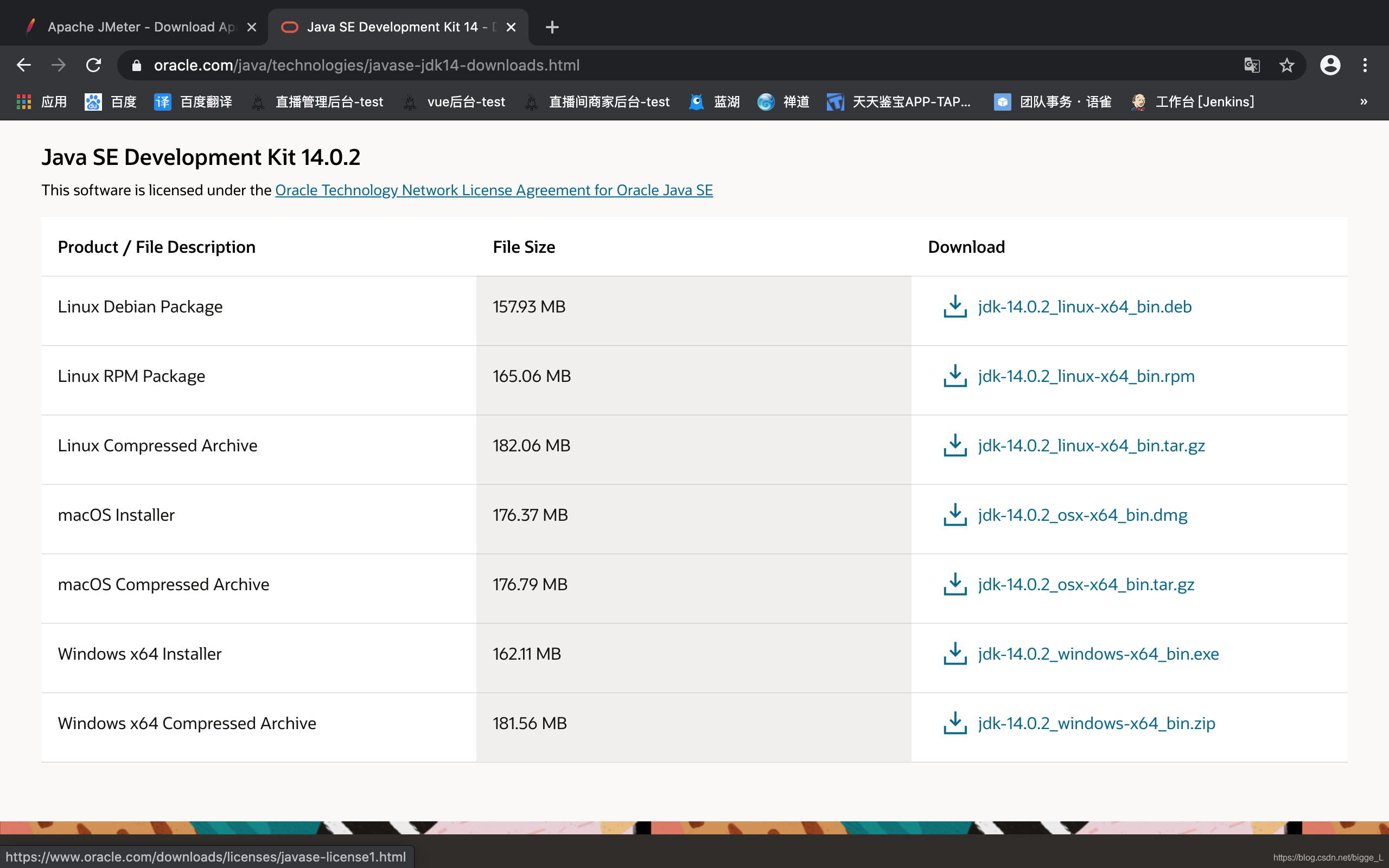The image size is (1389, 868).
Task: Click the '176.37 MB' file size cell
Action: 694,519
